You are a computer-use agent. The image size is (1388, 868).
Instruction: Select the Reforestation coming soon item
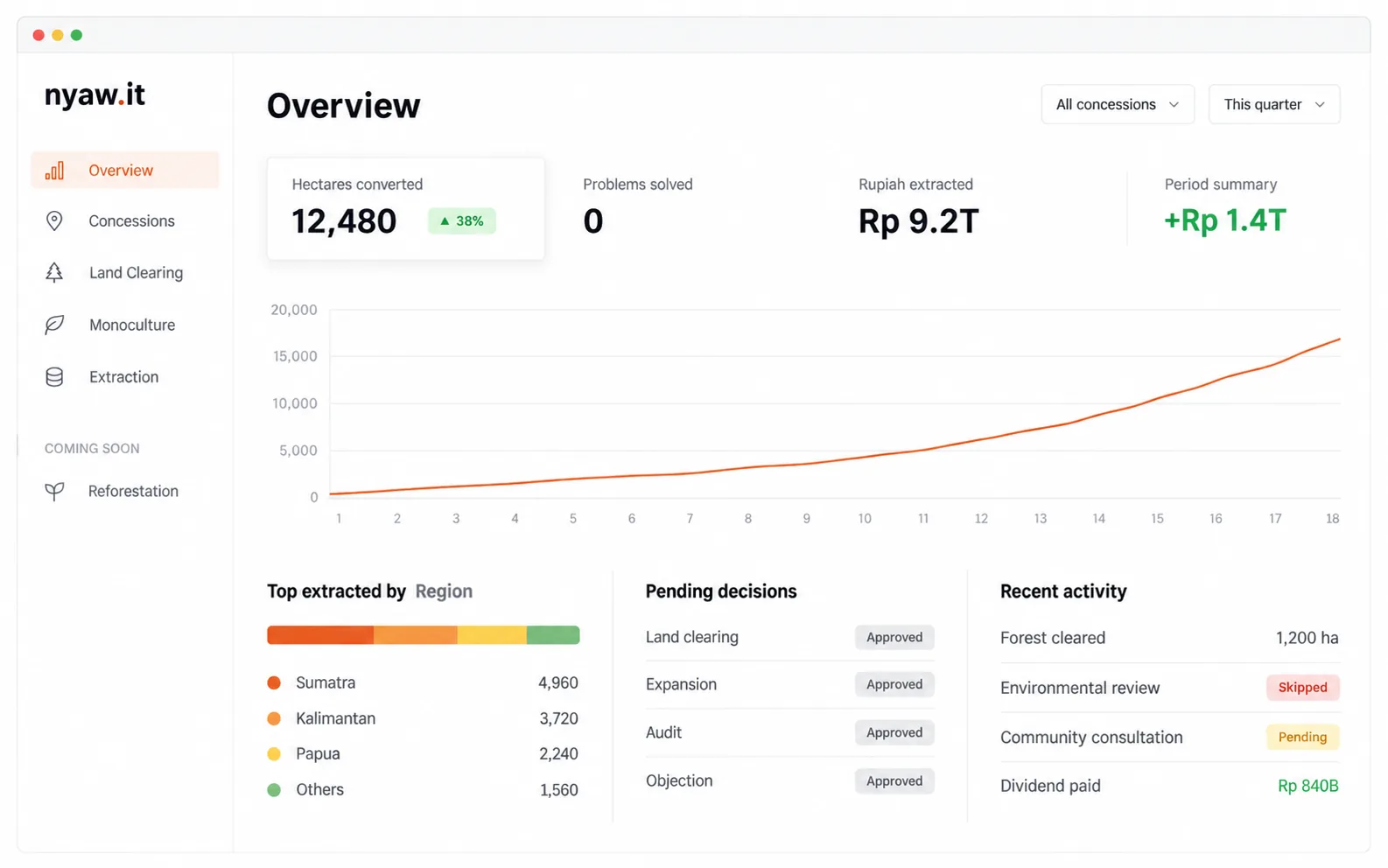(133, 491)
